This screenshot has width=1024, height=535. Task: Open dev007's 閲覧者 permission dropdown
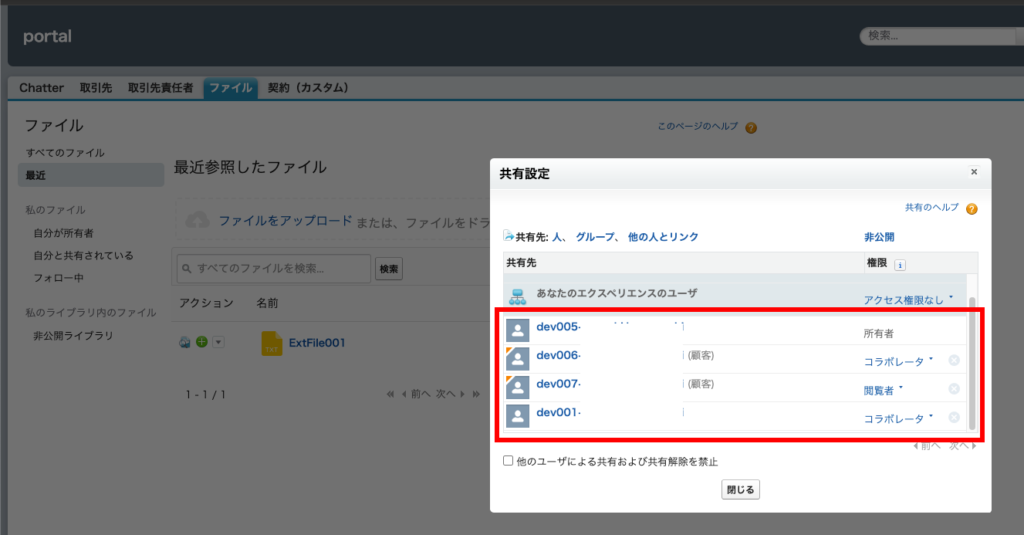point(882,389)
